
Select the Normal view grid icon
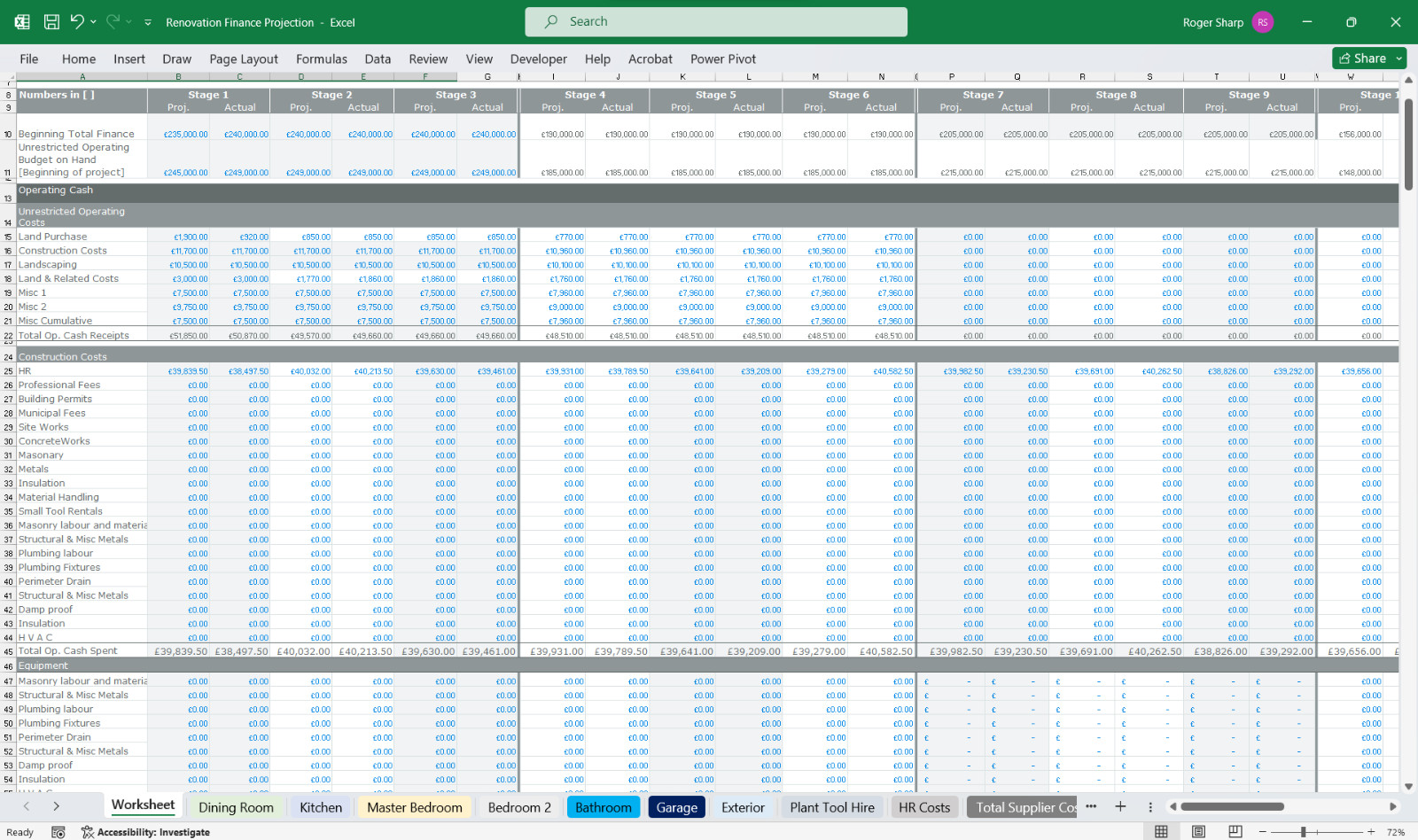pos(1161,831)
